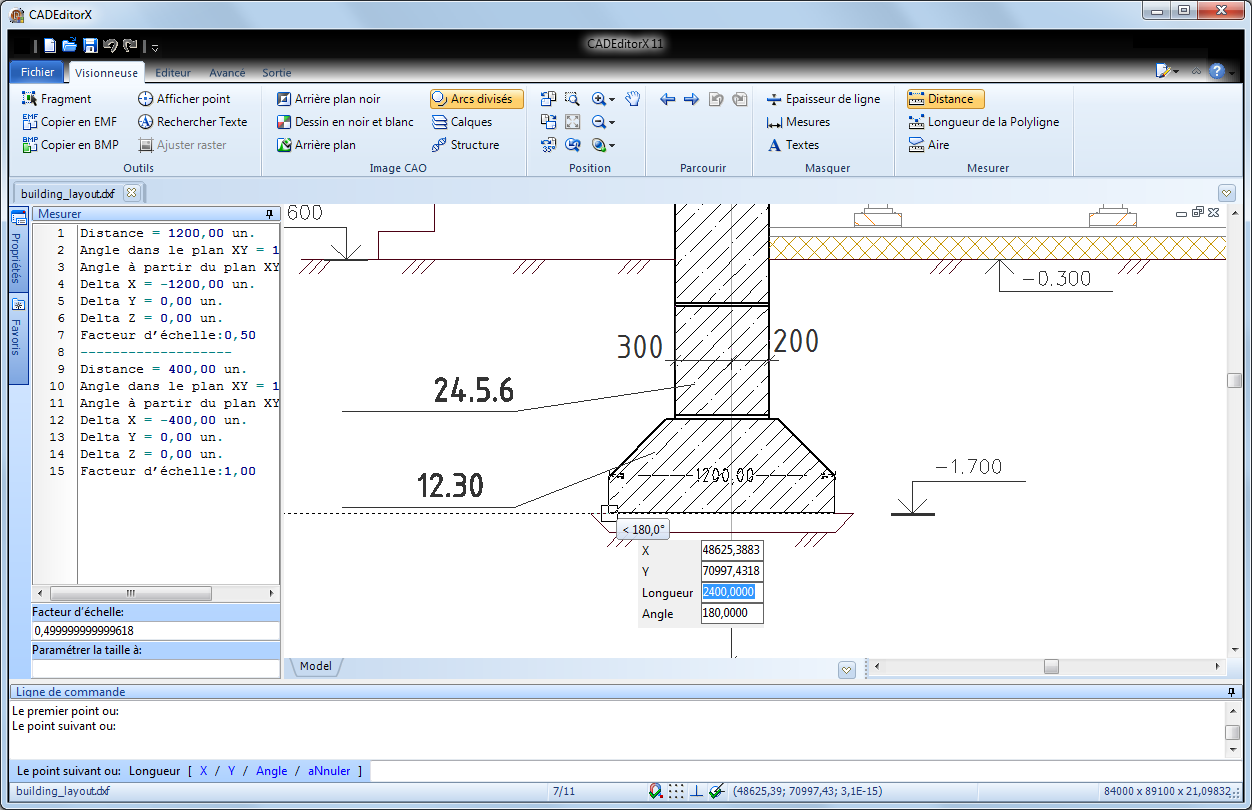Viewport: 1252px width, 810px height.
Task: Switch to the Editeur ribbon tab
Action: [x=173, y=73]
